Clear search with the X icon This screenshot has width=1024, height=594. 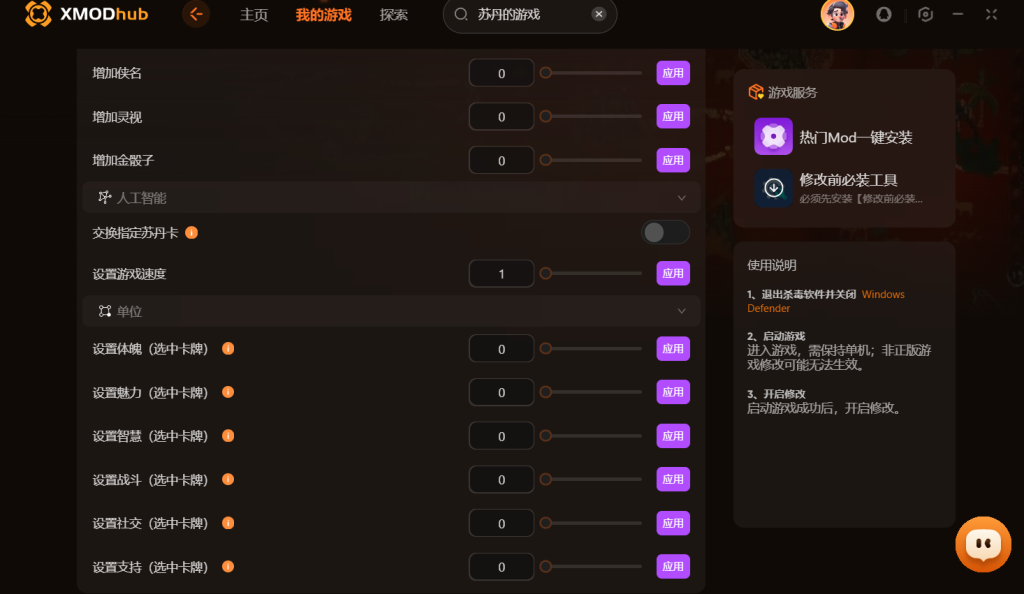click(598, 14)
